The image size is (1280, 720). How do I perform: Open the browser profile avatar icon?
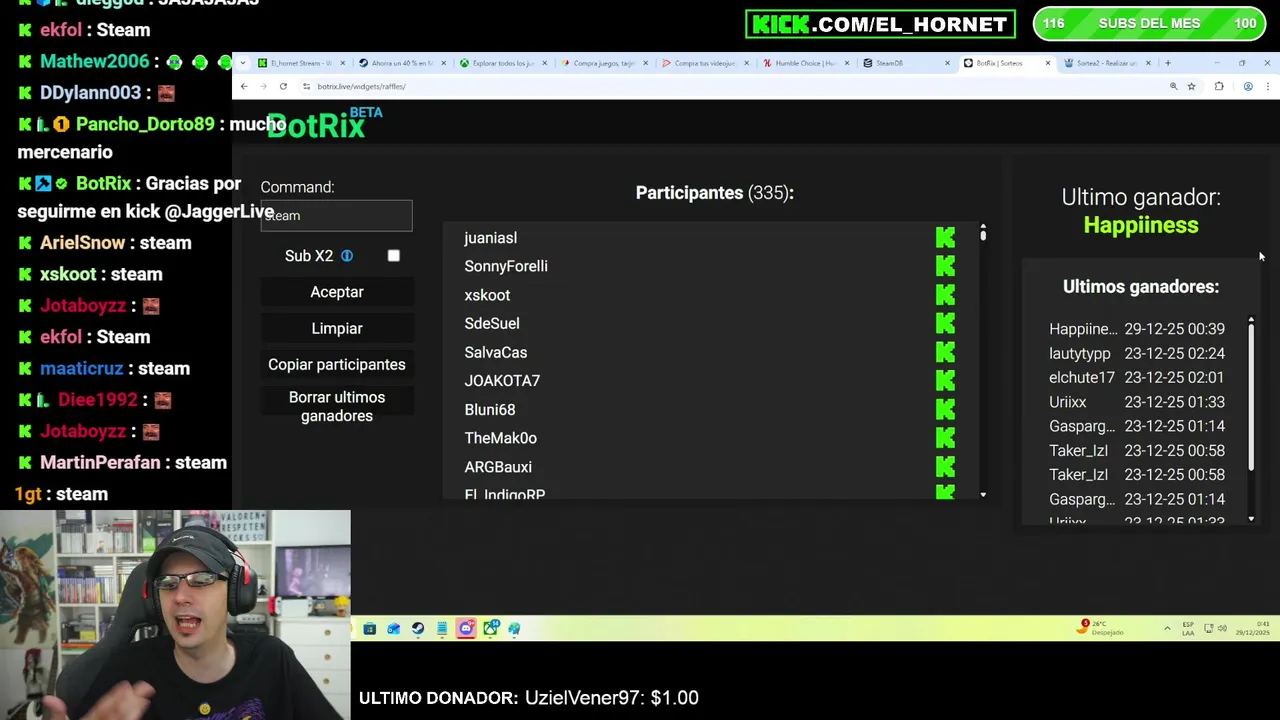point(1248,87)
